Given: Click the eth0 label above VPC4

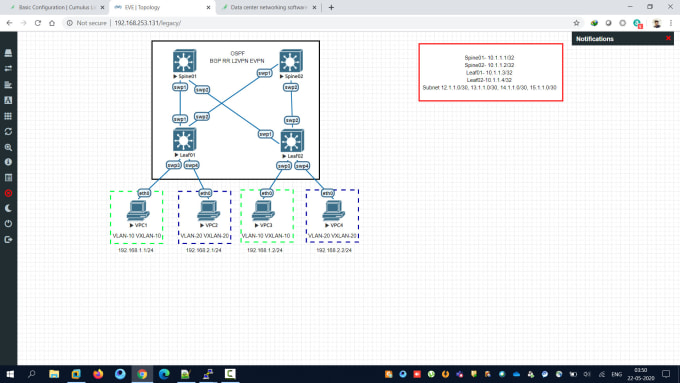Looking at the screenshot, I should [x=328, y=193].
